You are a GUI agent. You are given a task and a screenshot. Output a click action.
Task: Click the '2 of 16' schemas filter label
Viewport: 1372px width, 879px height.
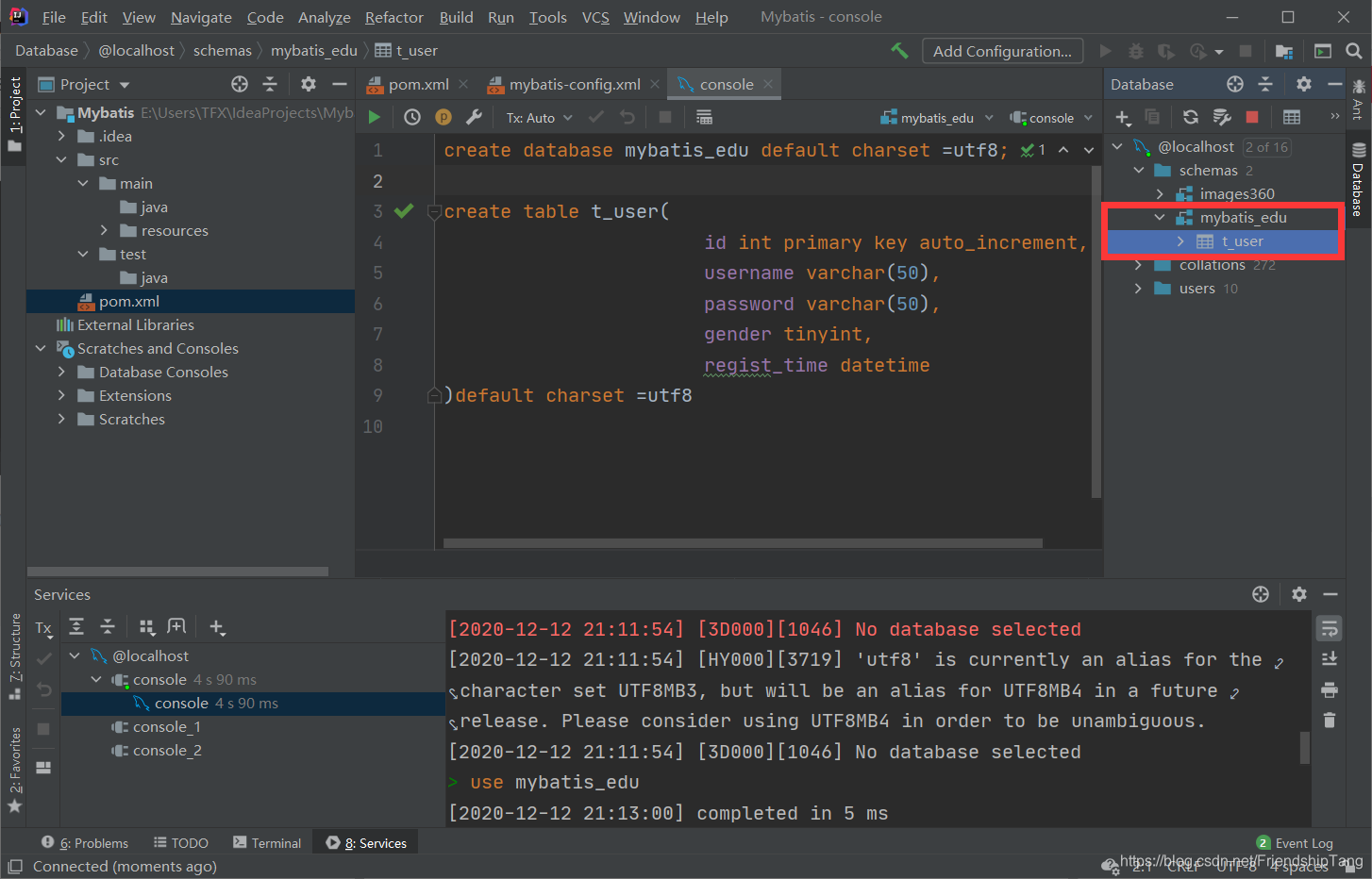click(1266, 147)
